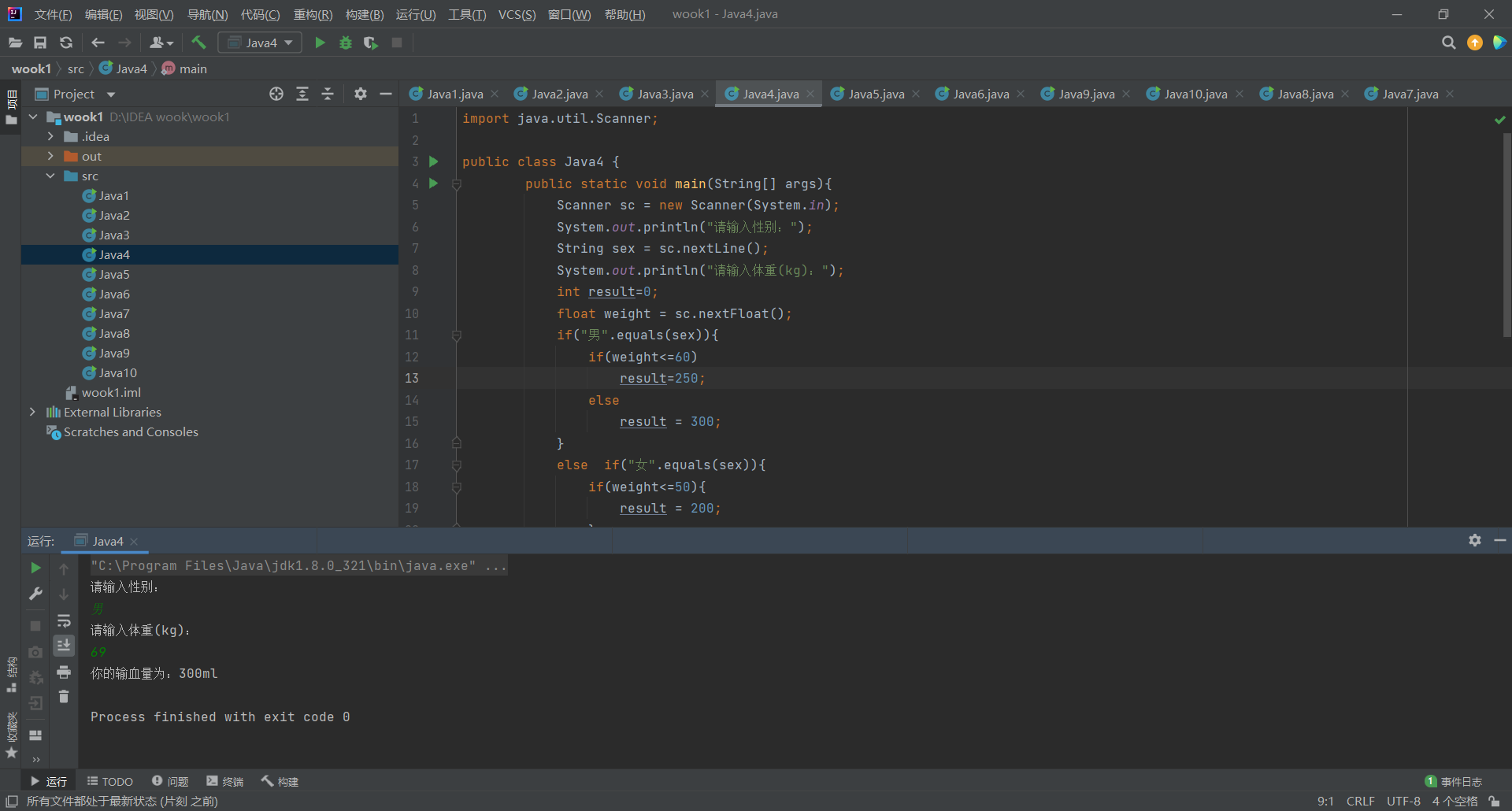Expand the out folder in tree
This screenshot has height=811, width=1512.
point(50,156)
